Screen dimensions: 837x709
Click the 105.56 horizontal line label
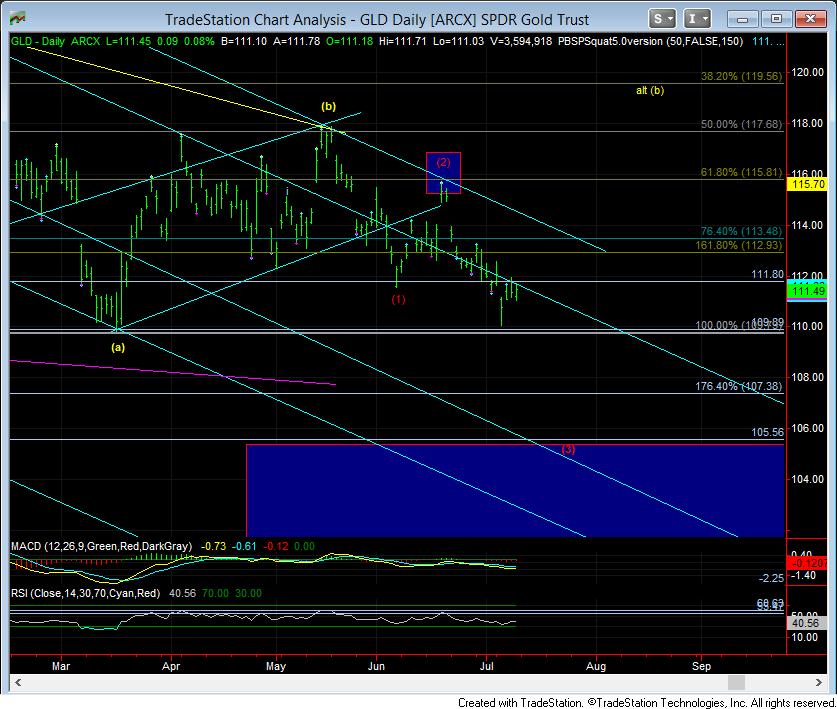click(x=768, y=432)
